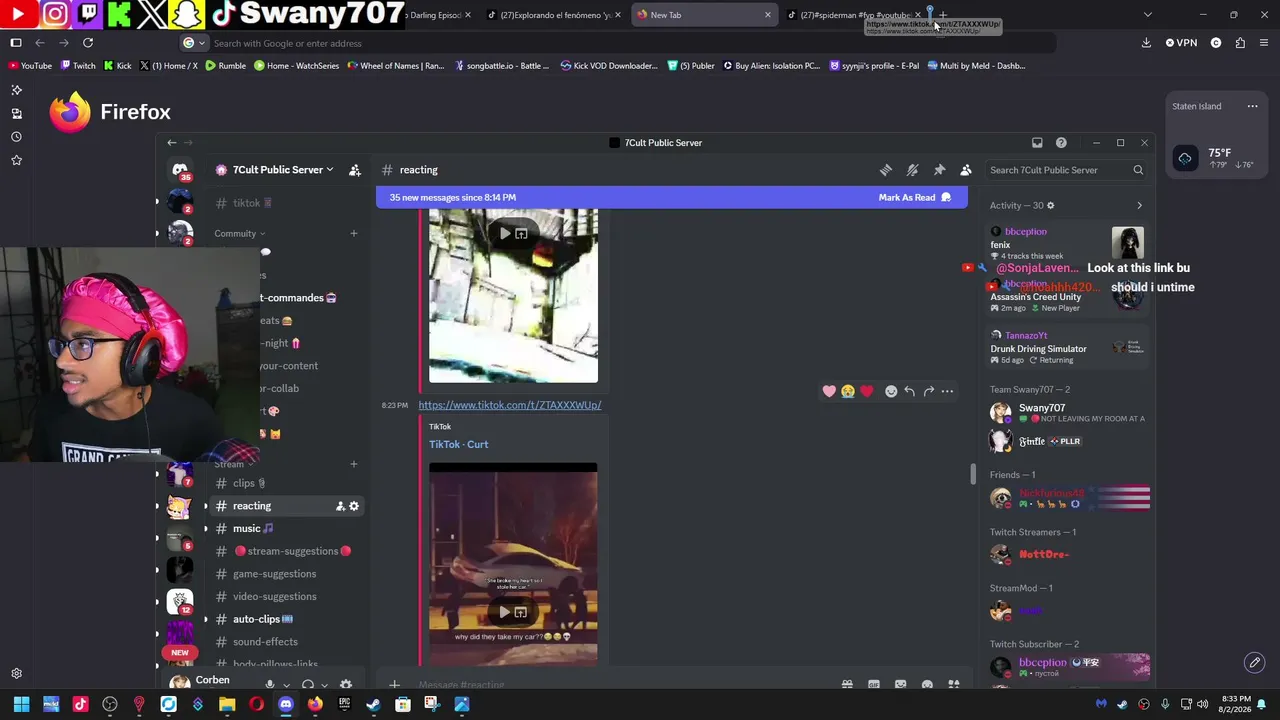Open Discord user settings gear
The width and height of the screenshot is (1280, 720).
pyautogui.click(x=346, y=685)
